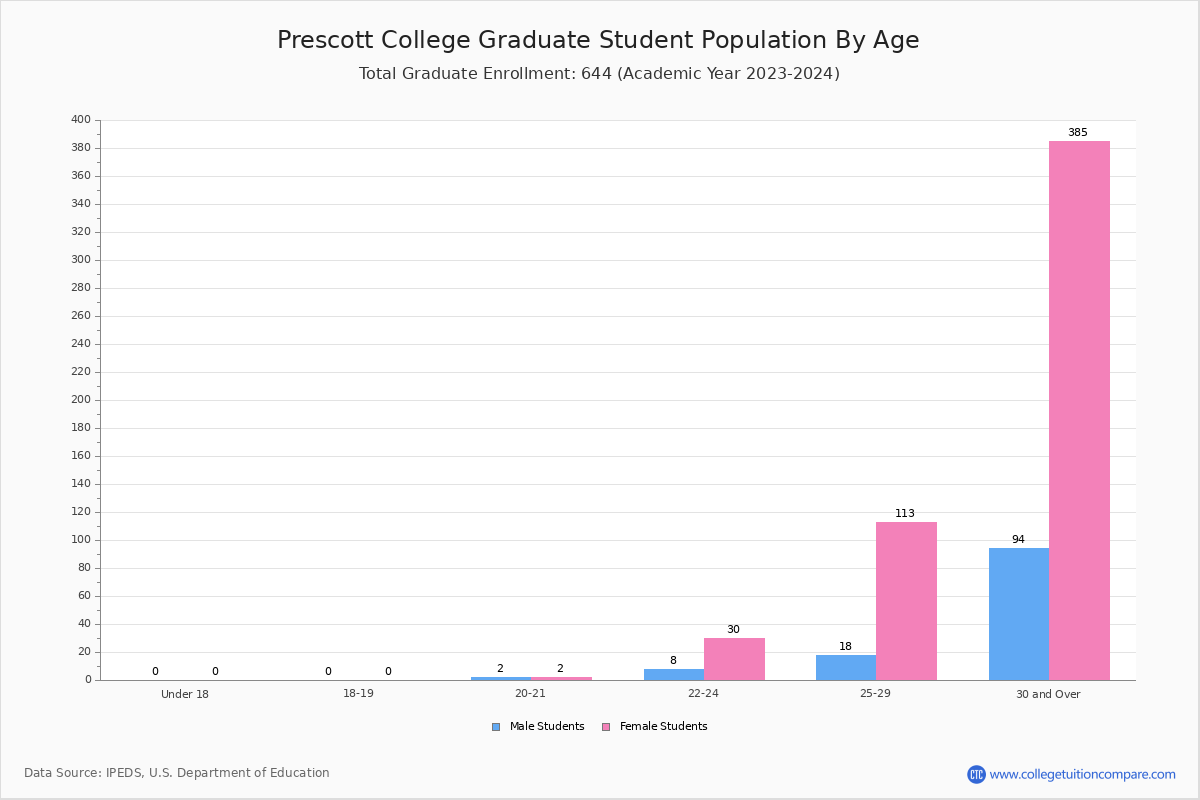Click the 30 and Over axis label
1200x800 pixels.
(1048, 694)
